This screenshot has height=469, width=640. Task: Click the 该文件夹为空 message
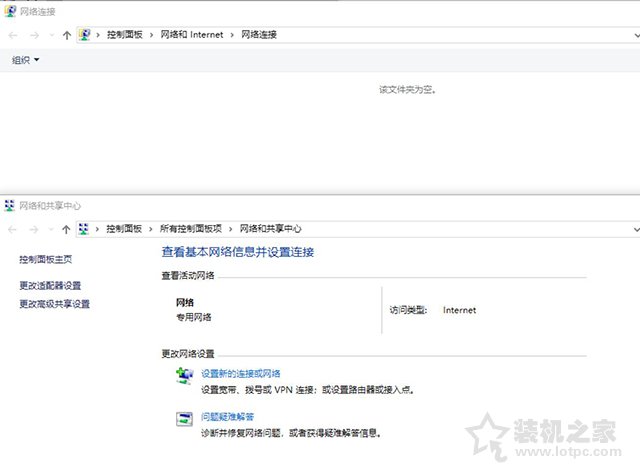coord(407,89)
